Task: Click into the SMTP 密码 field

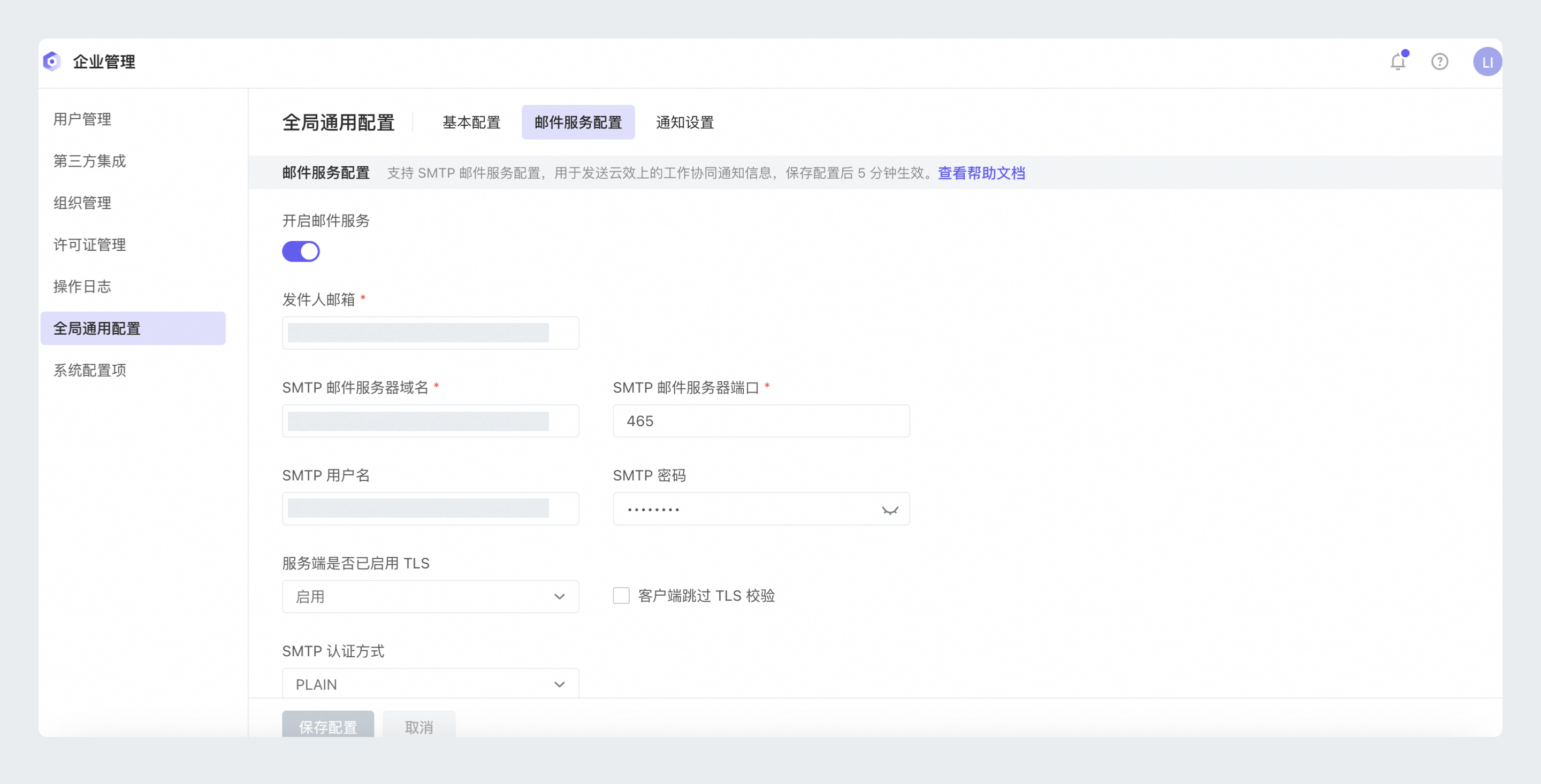Action: (761, 508)
